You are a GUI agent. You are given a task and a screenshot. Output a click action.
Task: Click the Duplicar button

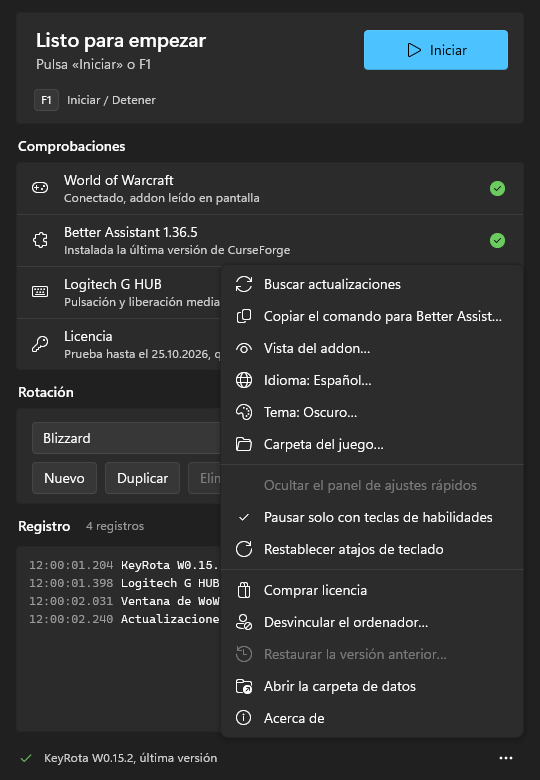coord(142,478)
